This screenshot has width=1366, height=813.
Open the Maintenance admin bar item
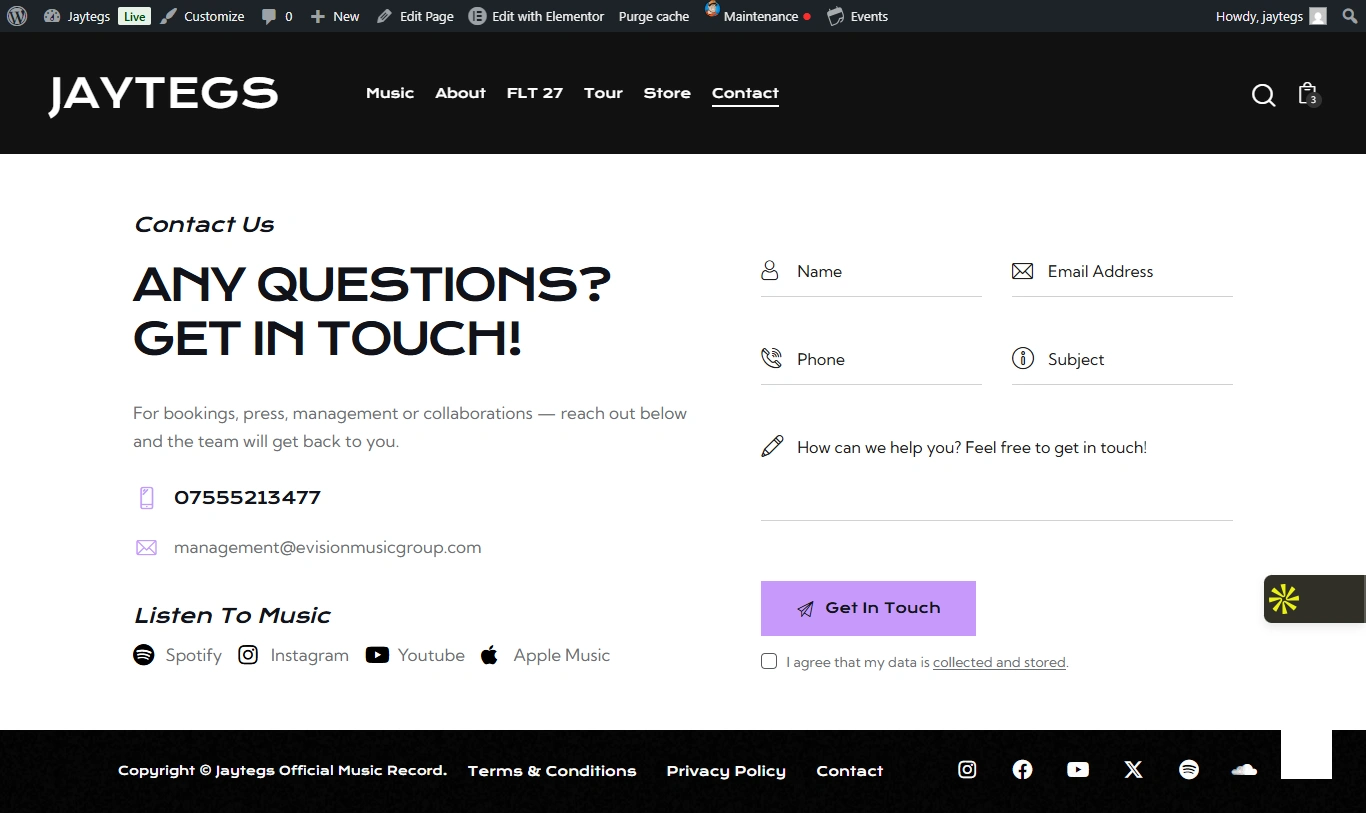tap(758, 16)
